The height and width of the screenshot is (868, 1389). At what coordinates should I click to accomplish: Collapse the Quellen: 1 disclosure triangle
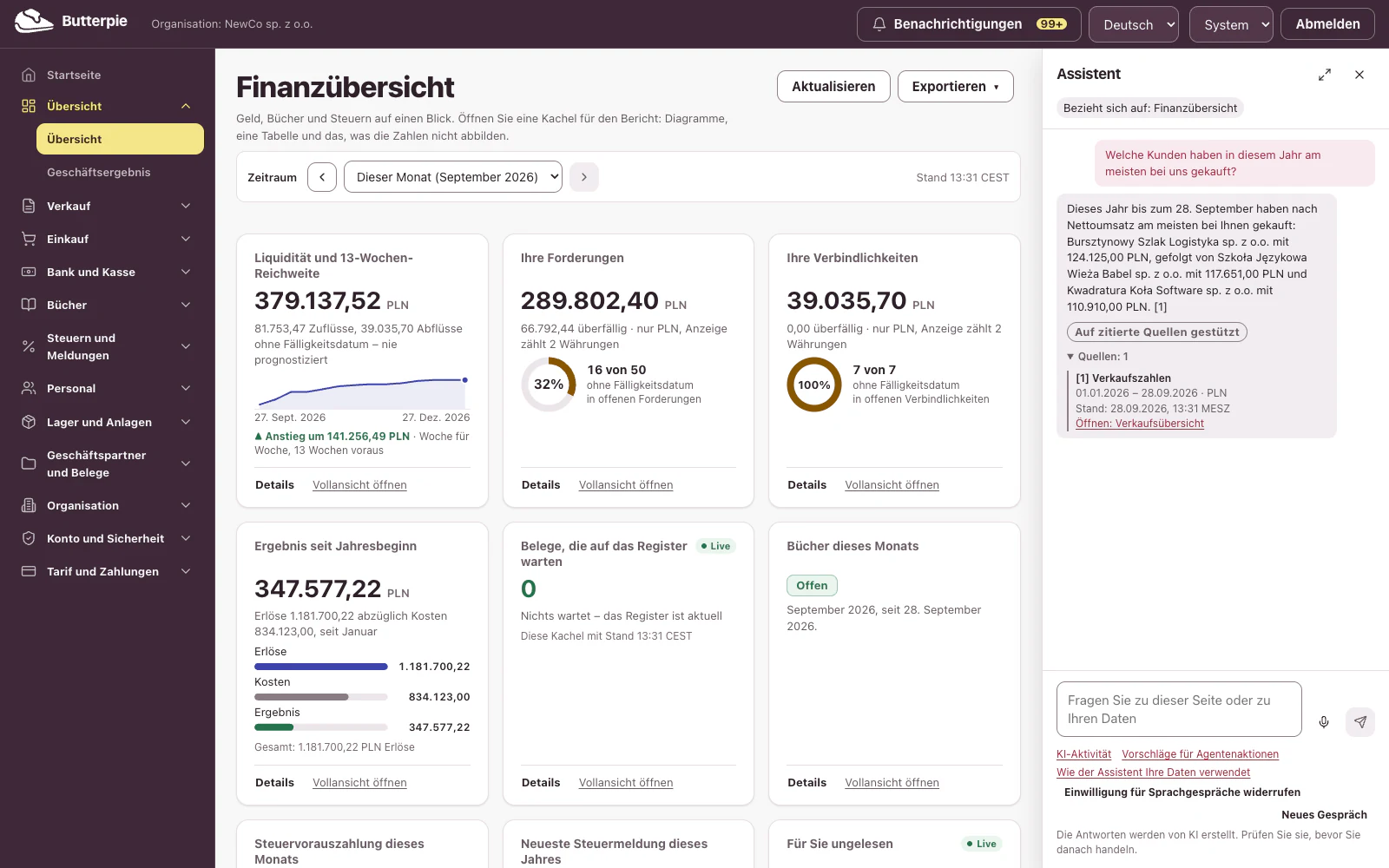pyautogui.click(x=1070, y=357)
